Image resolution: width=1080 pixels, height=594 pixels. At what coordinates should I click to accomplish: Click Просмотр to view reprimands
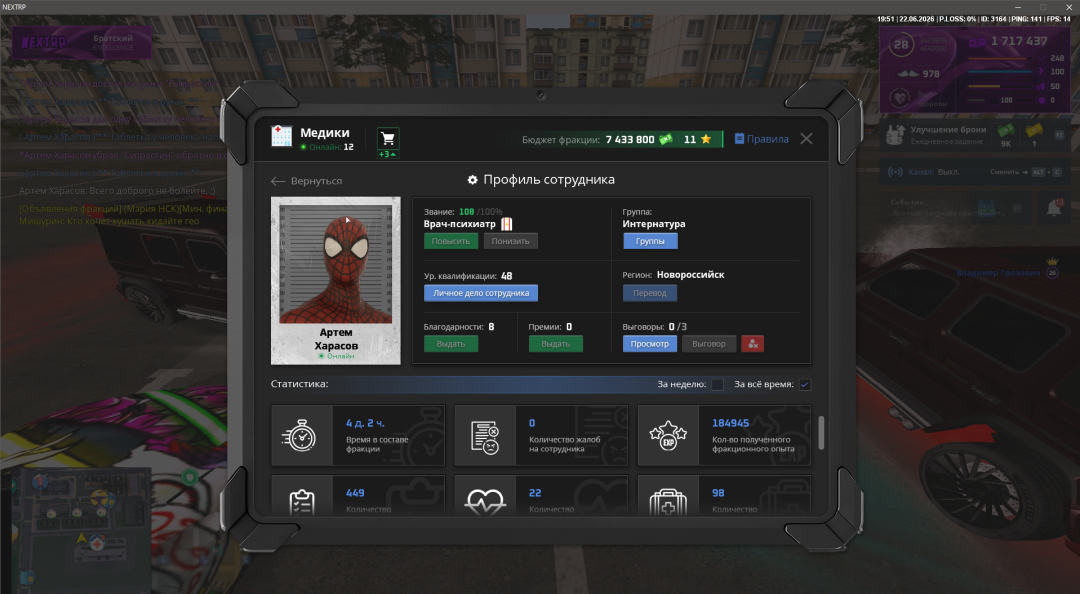650,344
